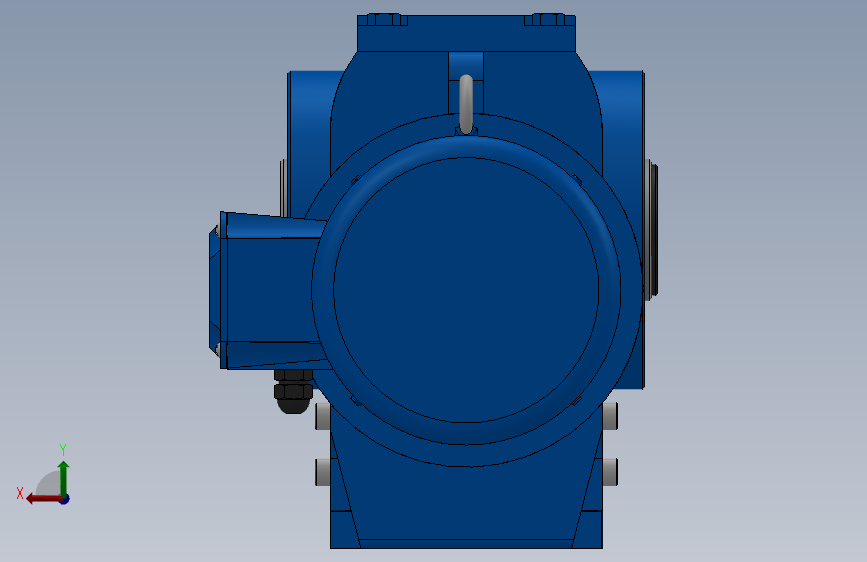Screen dimensions: 867x562
Task: Click the green Y axis arrow of triad
Action: [64, 478]
